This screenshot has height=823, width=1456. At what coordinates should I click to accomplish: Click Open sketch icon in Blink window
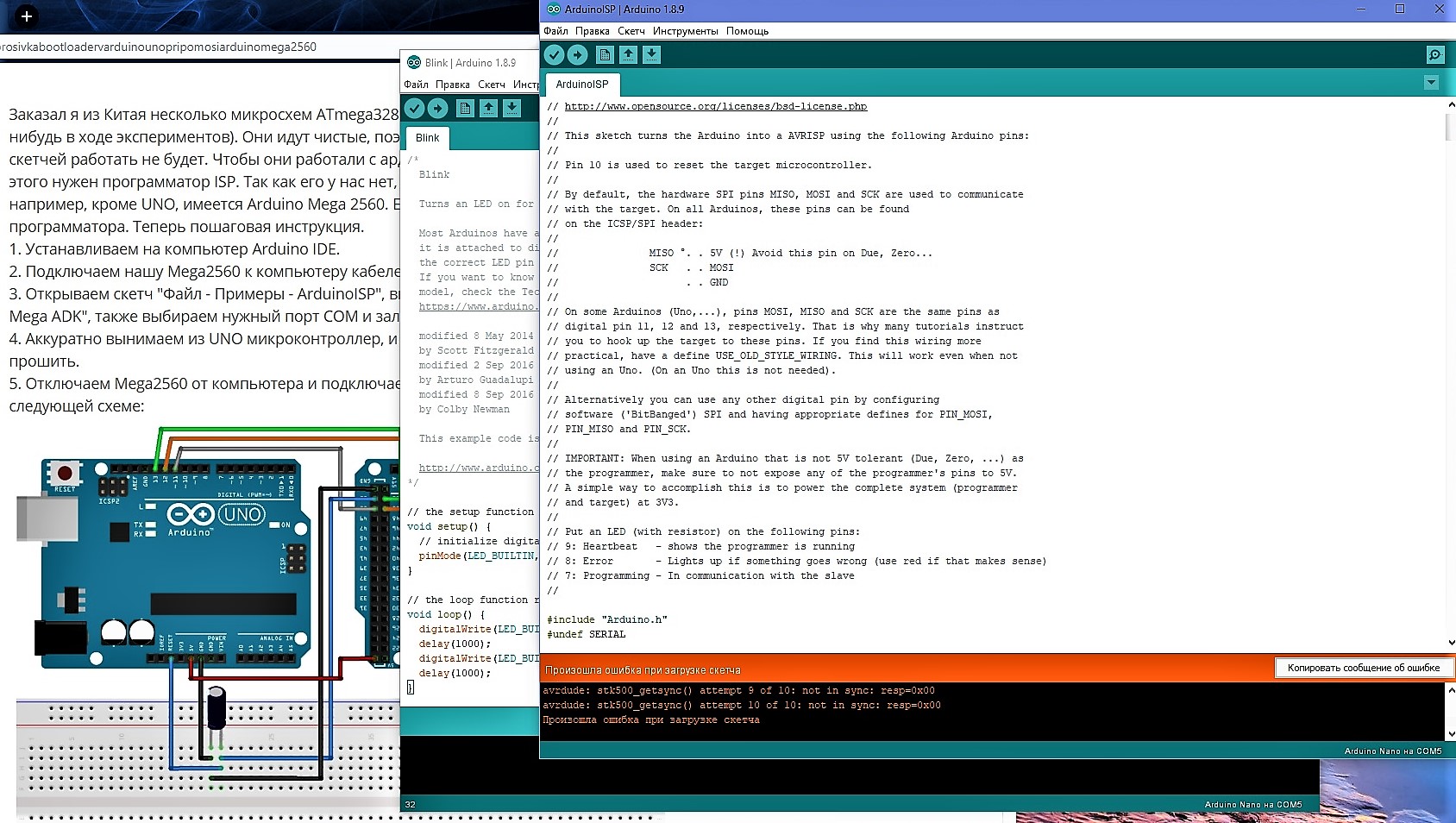tap(489, 108)
